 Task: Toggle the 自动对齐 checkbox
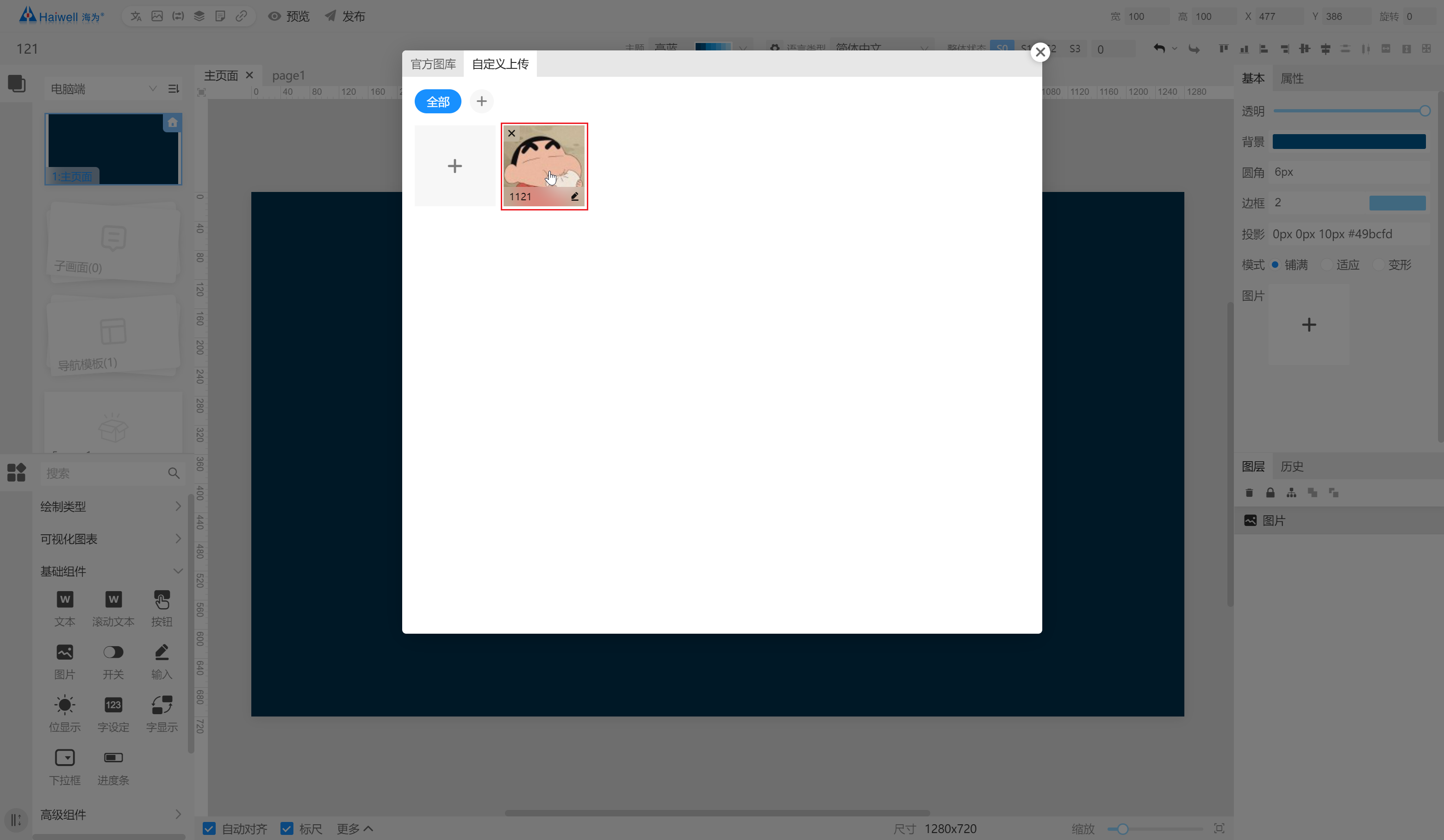coord(209,828)
